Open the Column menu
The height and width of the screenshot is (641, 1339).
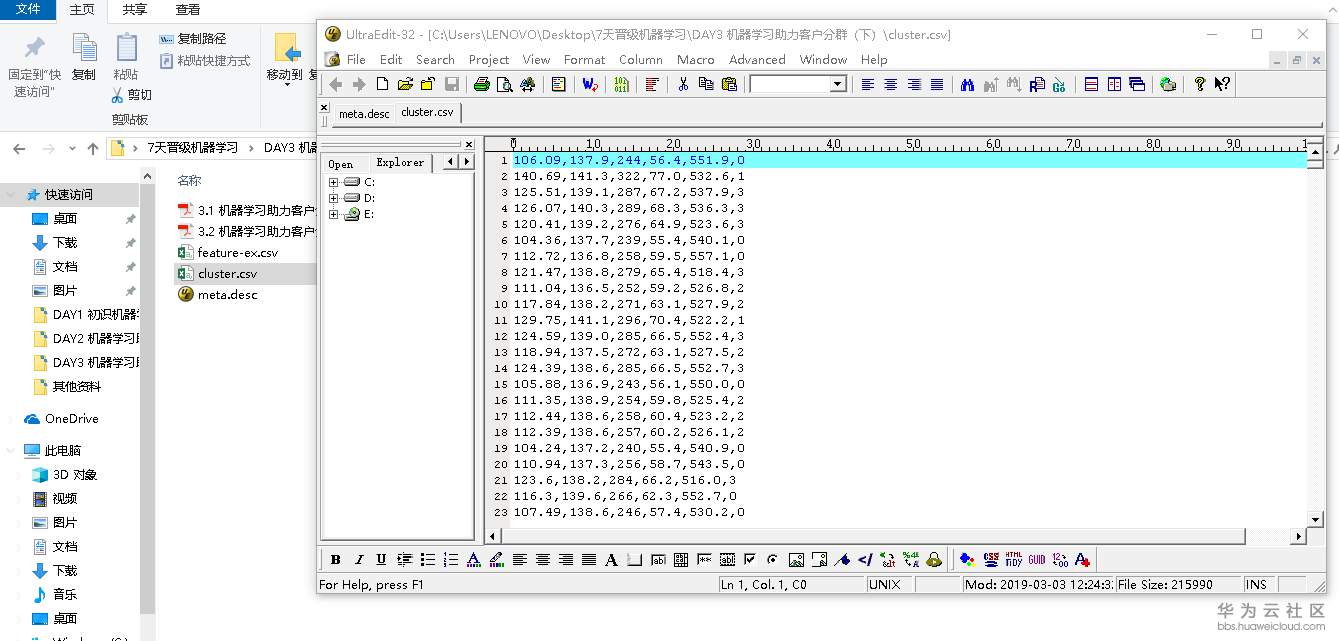pyautogui.click(x=641, y=59)
